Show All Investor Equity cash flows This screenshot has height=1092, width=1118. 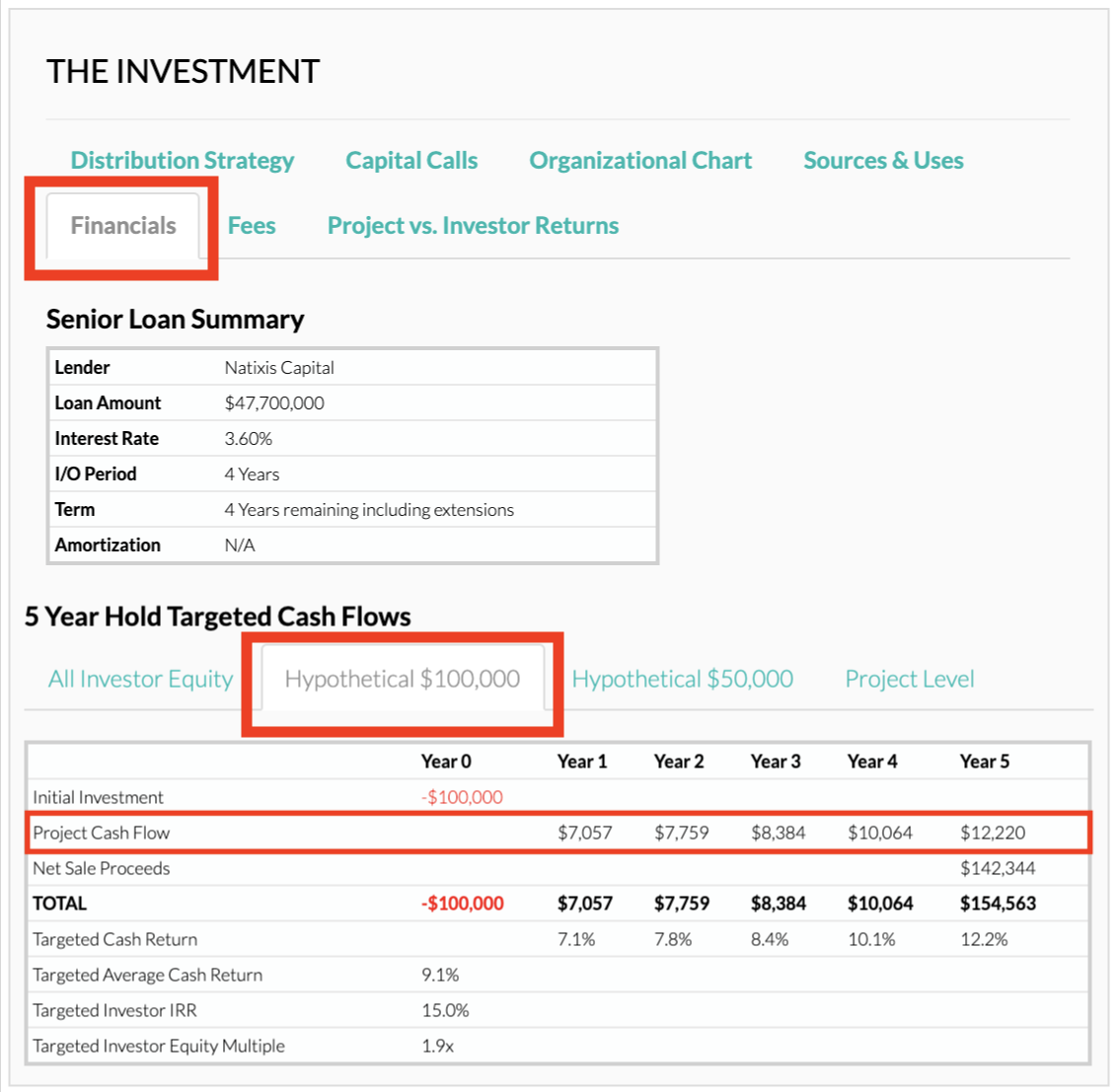[140, 680]
